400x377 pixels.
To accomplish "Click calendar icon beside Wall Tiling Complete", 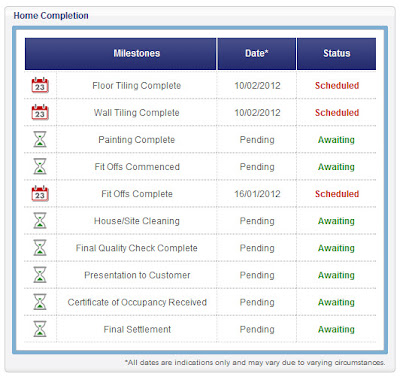I will pyautogui.click(x=40, y=112).
